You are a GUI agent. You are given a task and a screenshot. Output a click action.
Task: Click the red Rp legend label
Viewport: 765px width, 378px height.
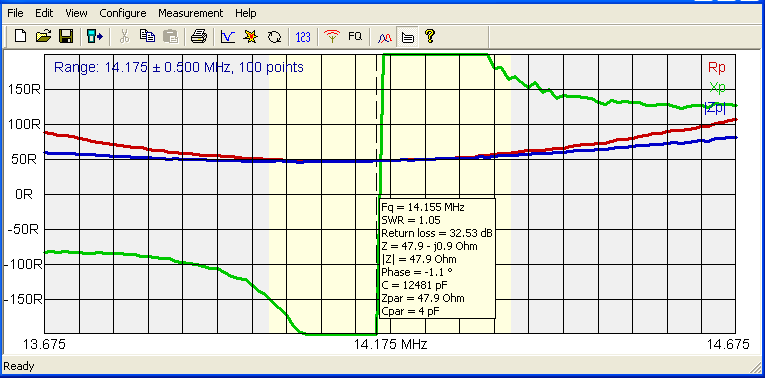pos(716,67)
